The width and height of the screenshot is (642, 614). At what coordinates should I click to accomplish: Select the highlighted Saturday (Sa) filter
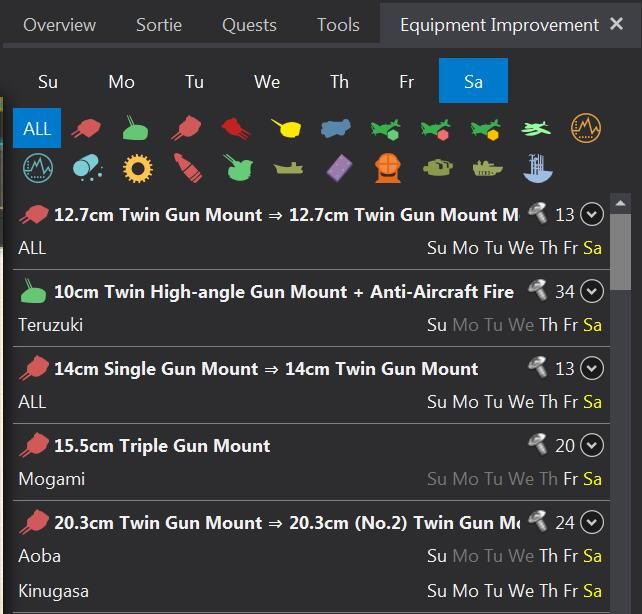pos(473,81)
